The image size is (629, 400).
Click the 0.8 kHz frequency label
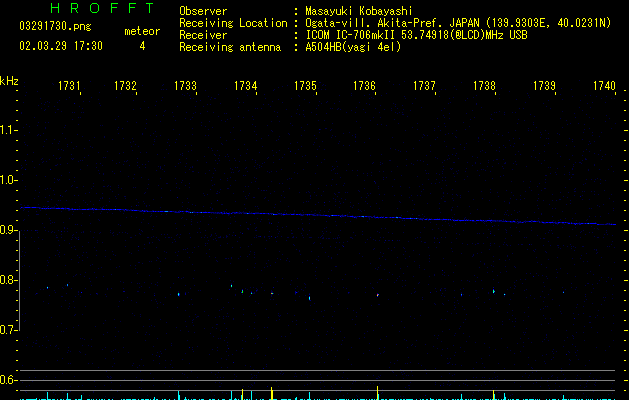coord(8,280)
